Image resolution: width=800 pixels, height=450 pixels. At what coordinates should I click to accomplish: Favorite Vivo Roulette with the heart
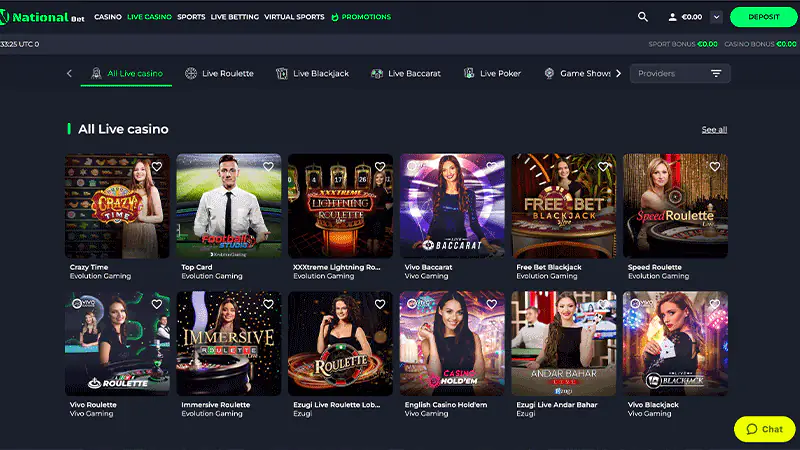(x=157, y=304)
